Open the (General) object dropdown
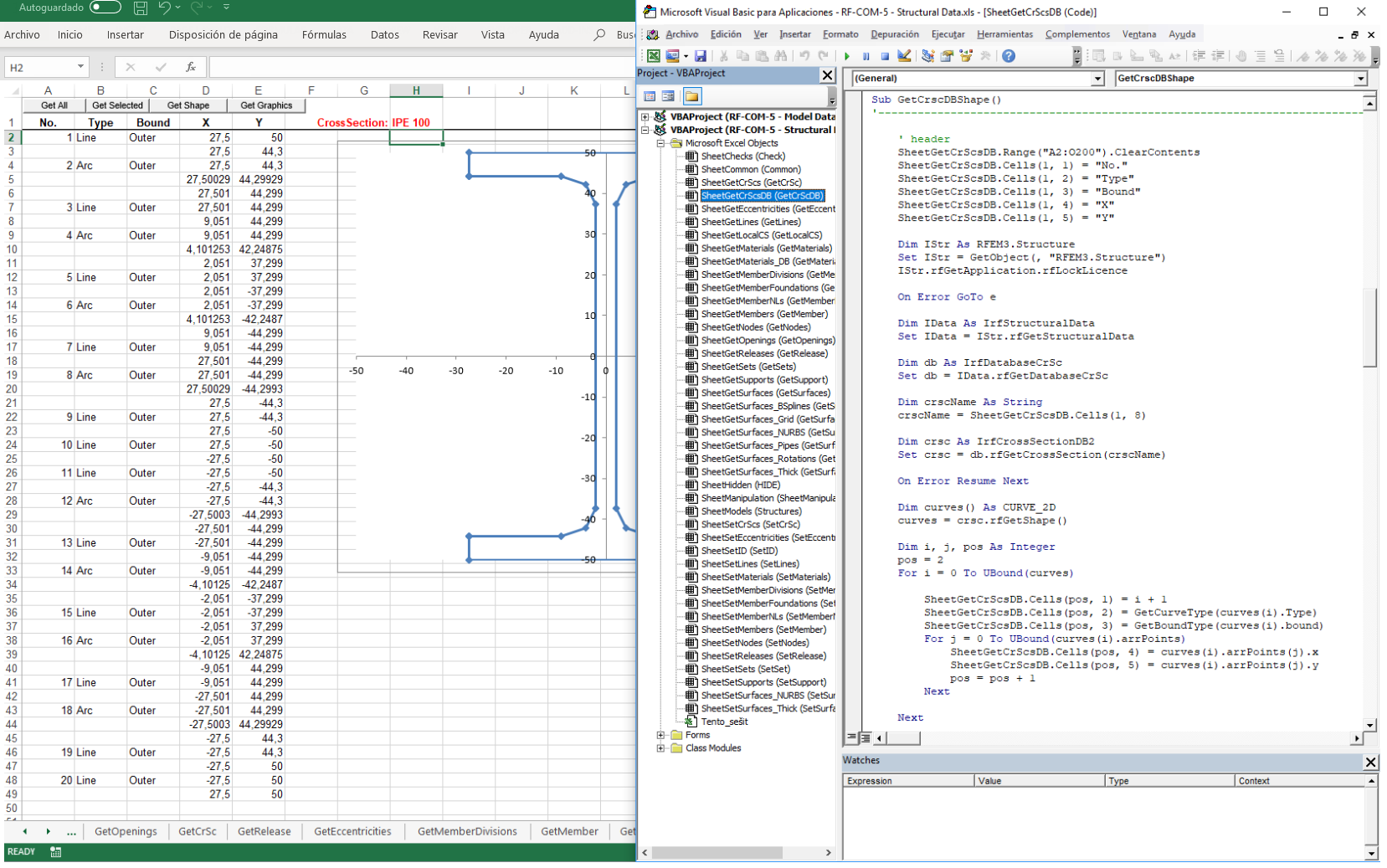Image resolution: width=1387 pixels, height=868 pixels. tap(1097, 79)
